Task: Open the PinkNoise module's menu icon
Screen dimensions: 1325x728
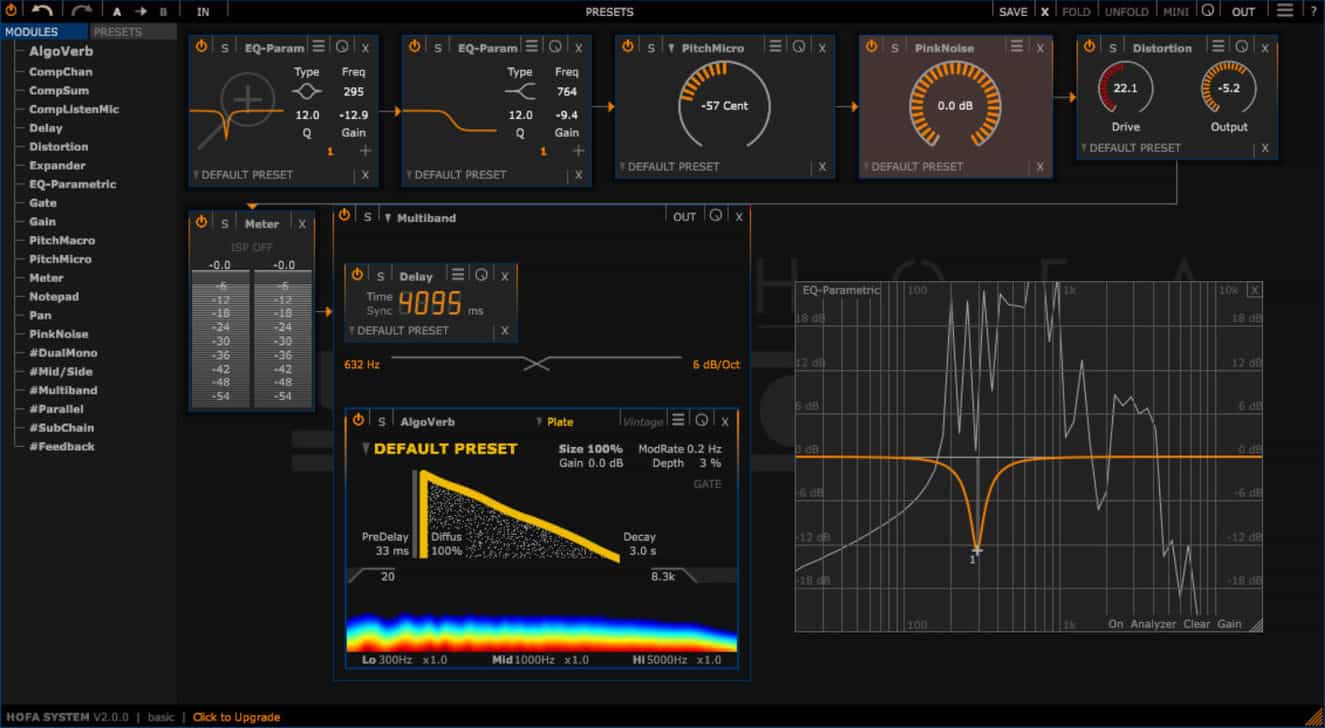Action: [x=1016, y=47]
